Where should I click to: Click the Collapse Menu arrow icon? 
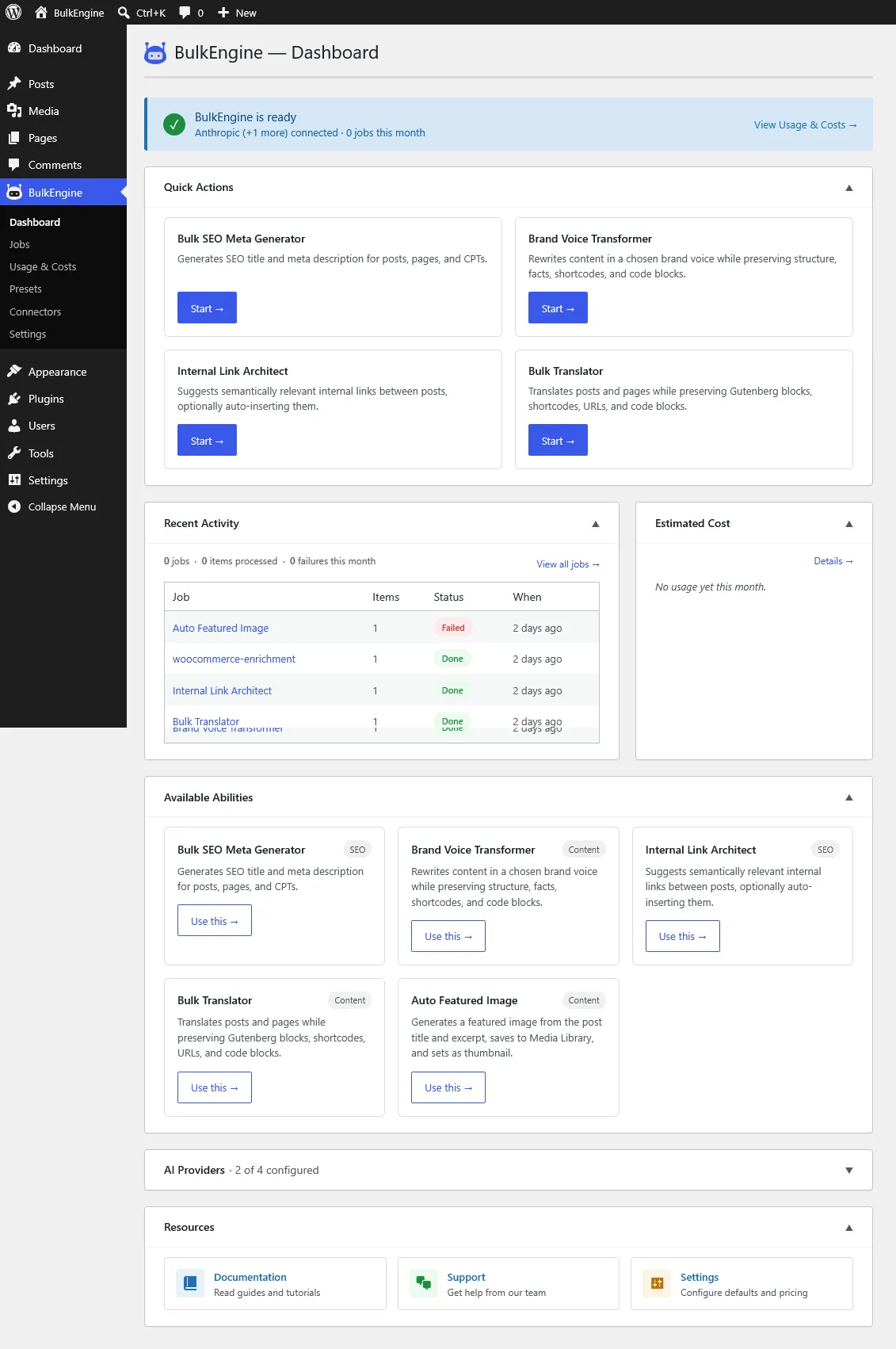pos(14,506)
